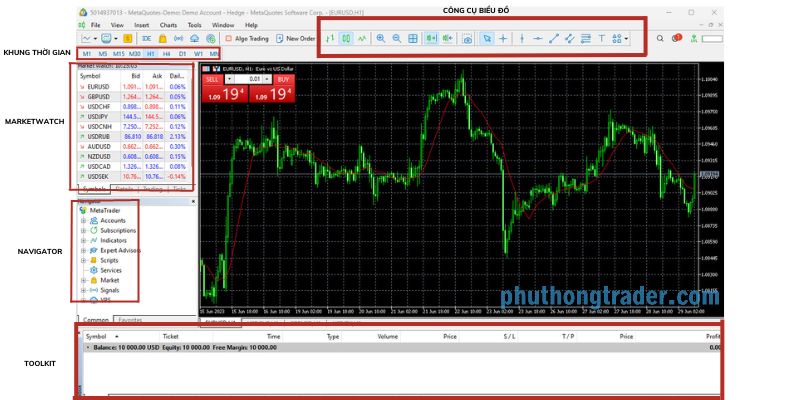
Task: Select line chart display icon
Action: click(x=362, y=38)
